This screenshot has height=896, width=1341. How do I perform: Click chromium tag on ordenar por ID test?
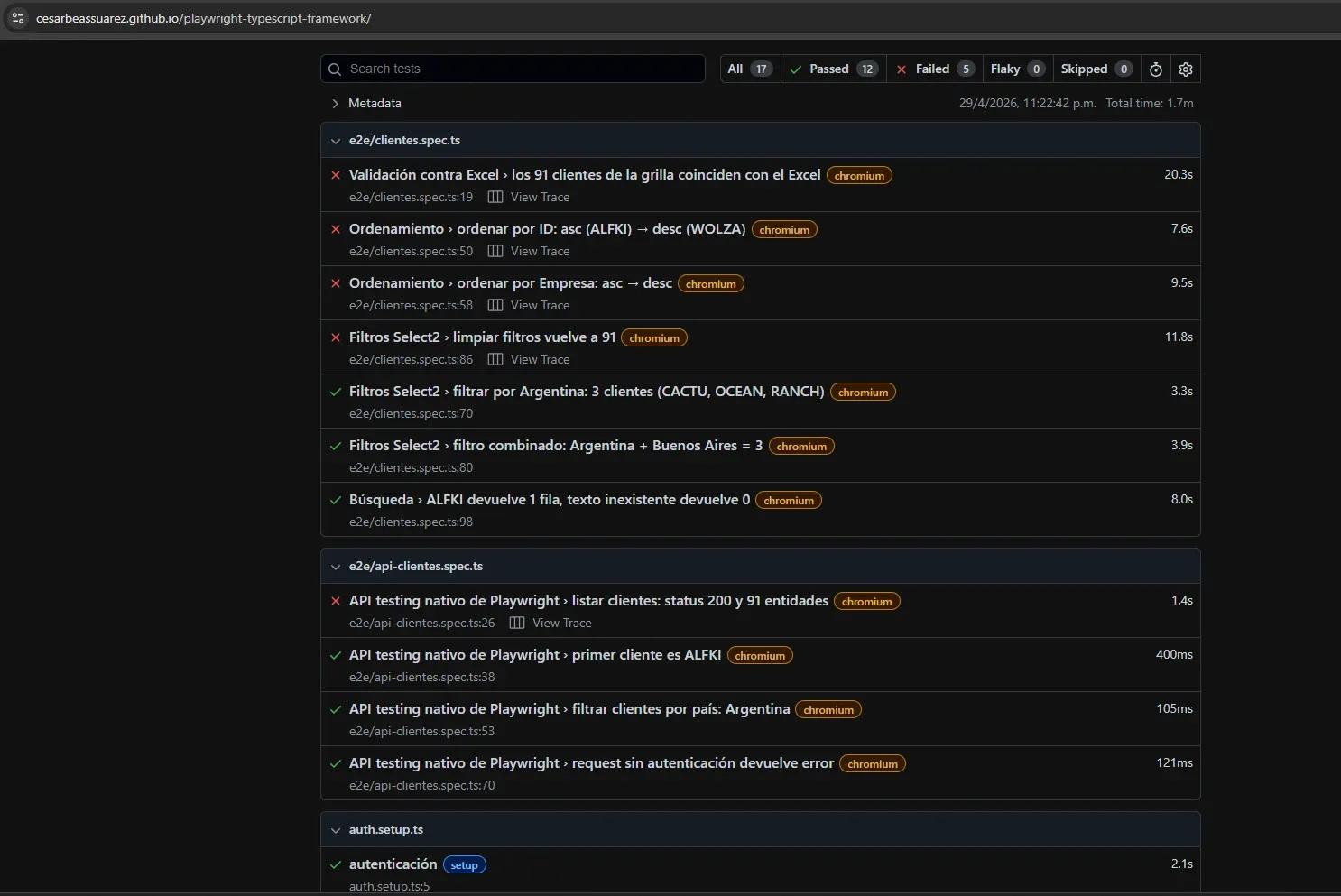coord(784,230)
